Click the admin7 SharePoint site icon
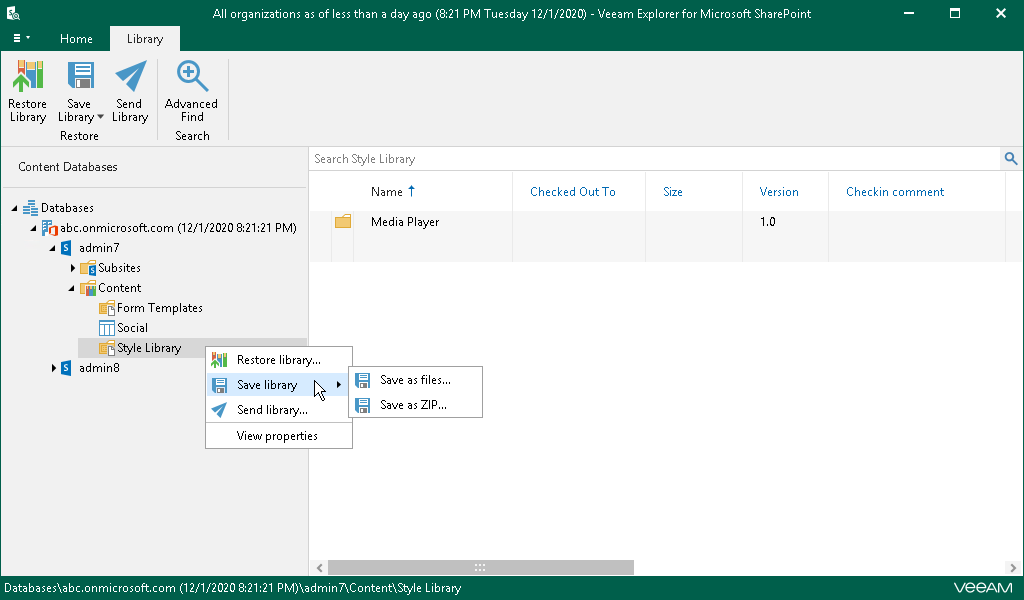The image size is (1024, 600). (x=66, y=248)
